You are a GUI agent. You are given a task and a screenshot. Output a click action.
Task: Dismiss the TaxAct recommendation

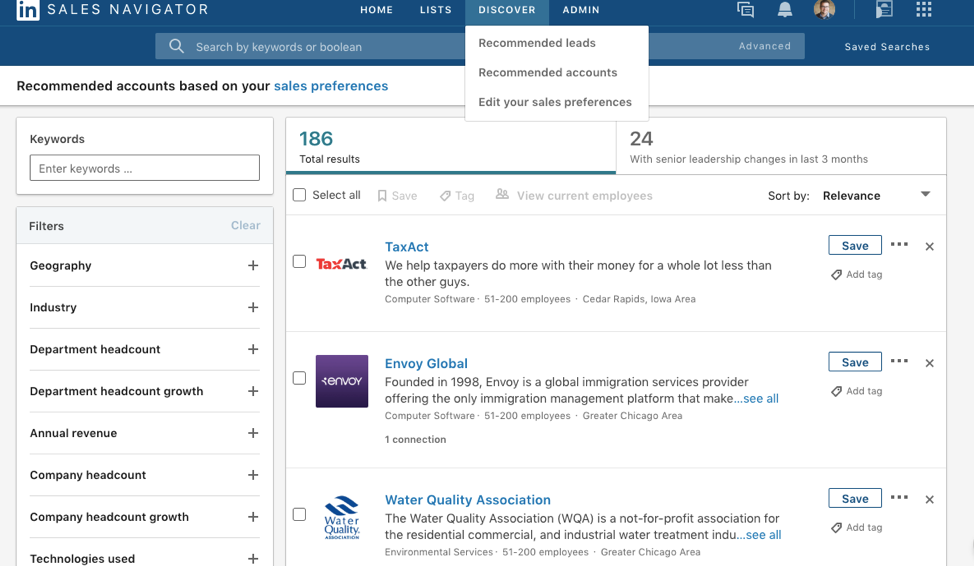coord(929,247)
